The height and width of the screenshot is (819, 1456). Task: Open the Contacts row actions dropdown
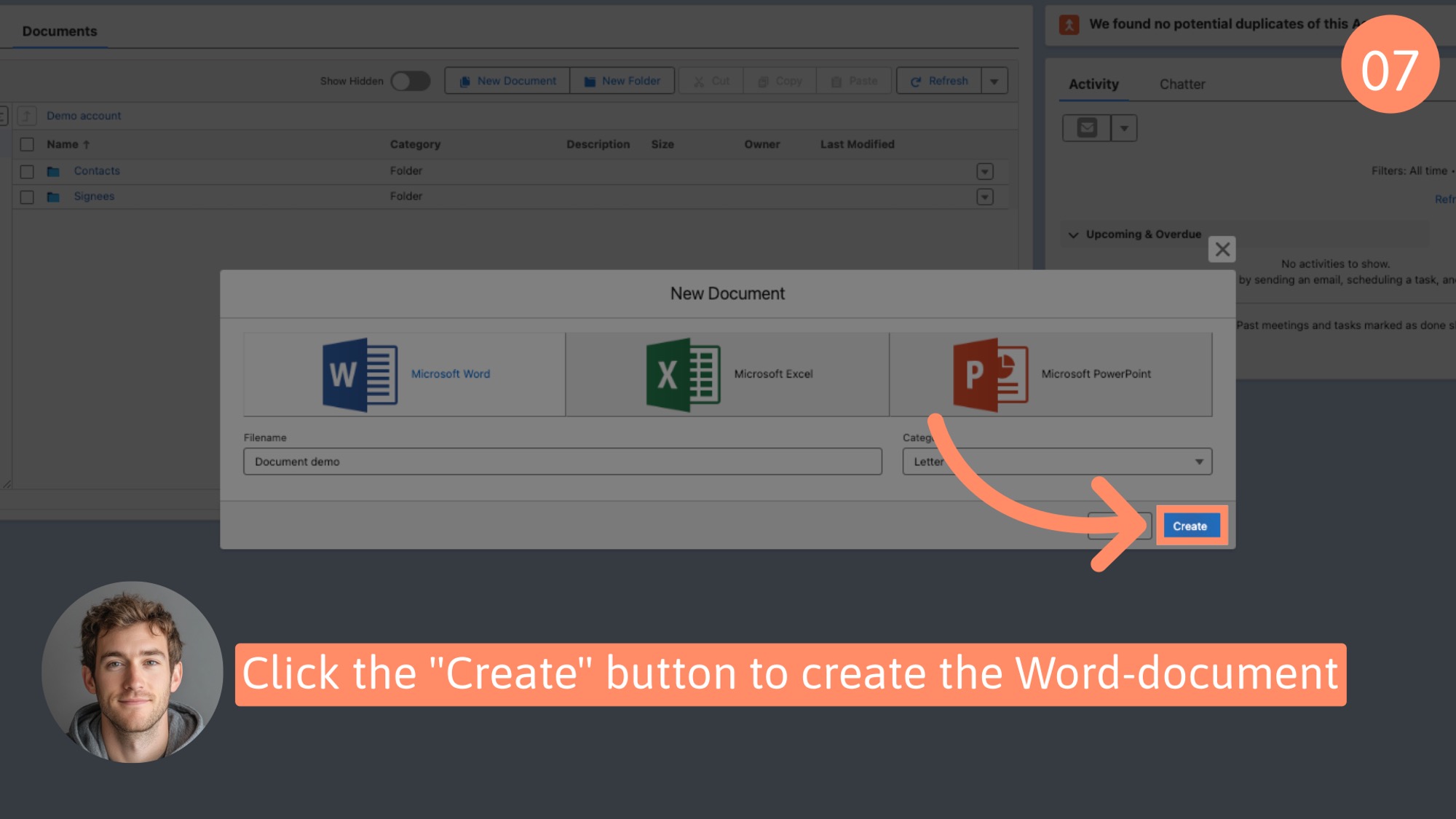985,172
